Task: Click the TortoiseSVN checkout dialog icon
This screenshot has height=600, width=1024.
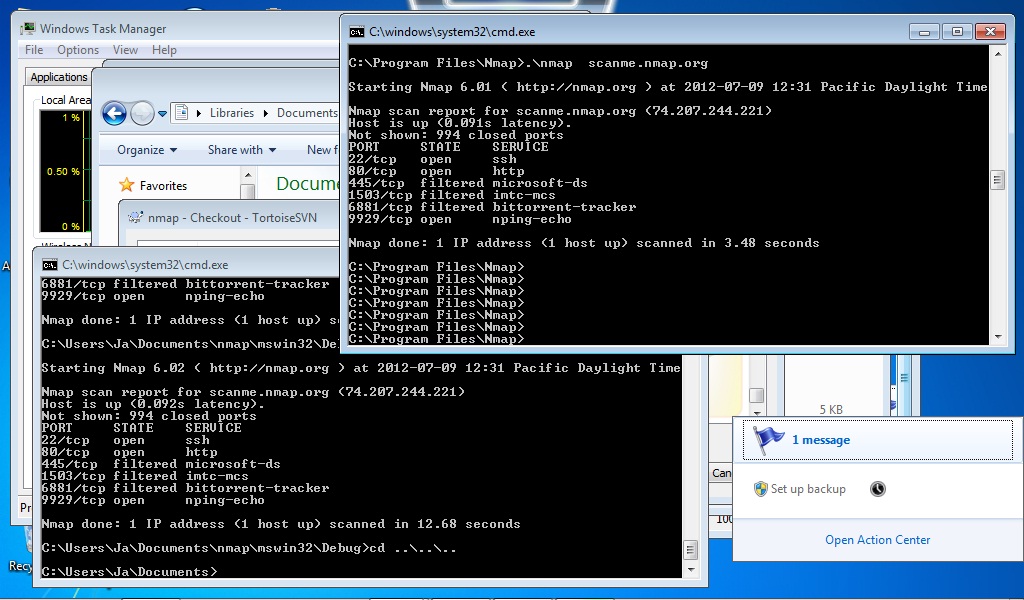Action: point(135,217)
